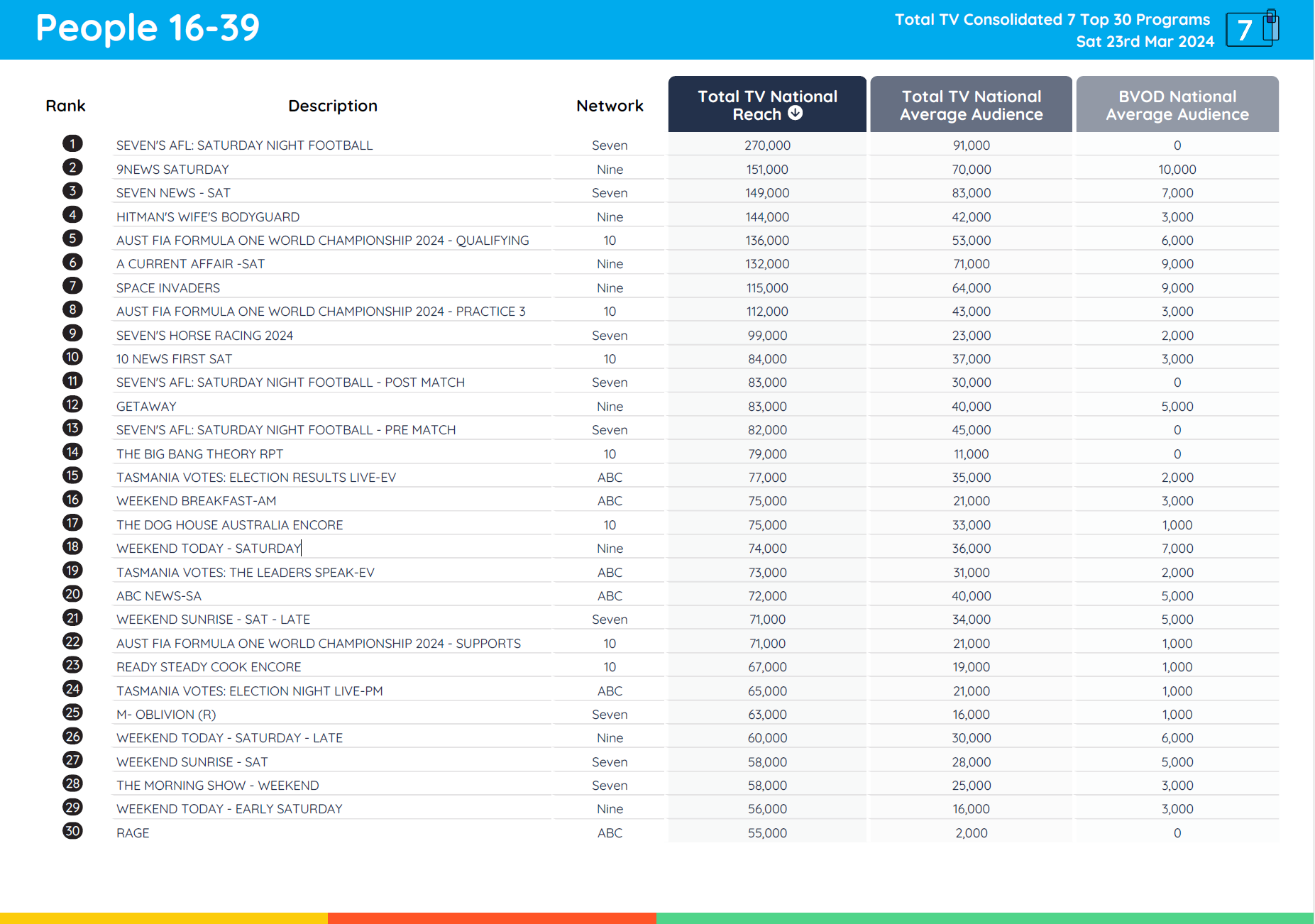The height and width of the screenshot is (924, 1315).
Task: Select WEEKEND TODAY - EARLY SATURDAY
Action: tap(229, 809)
